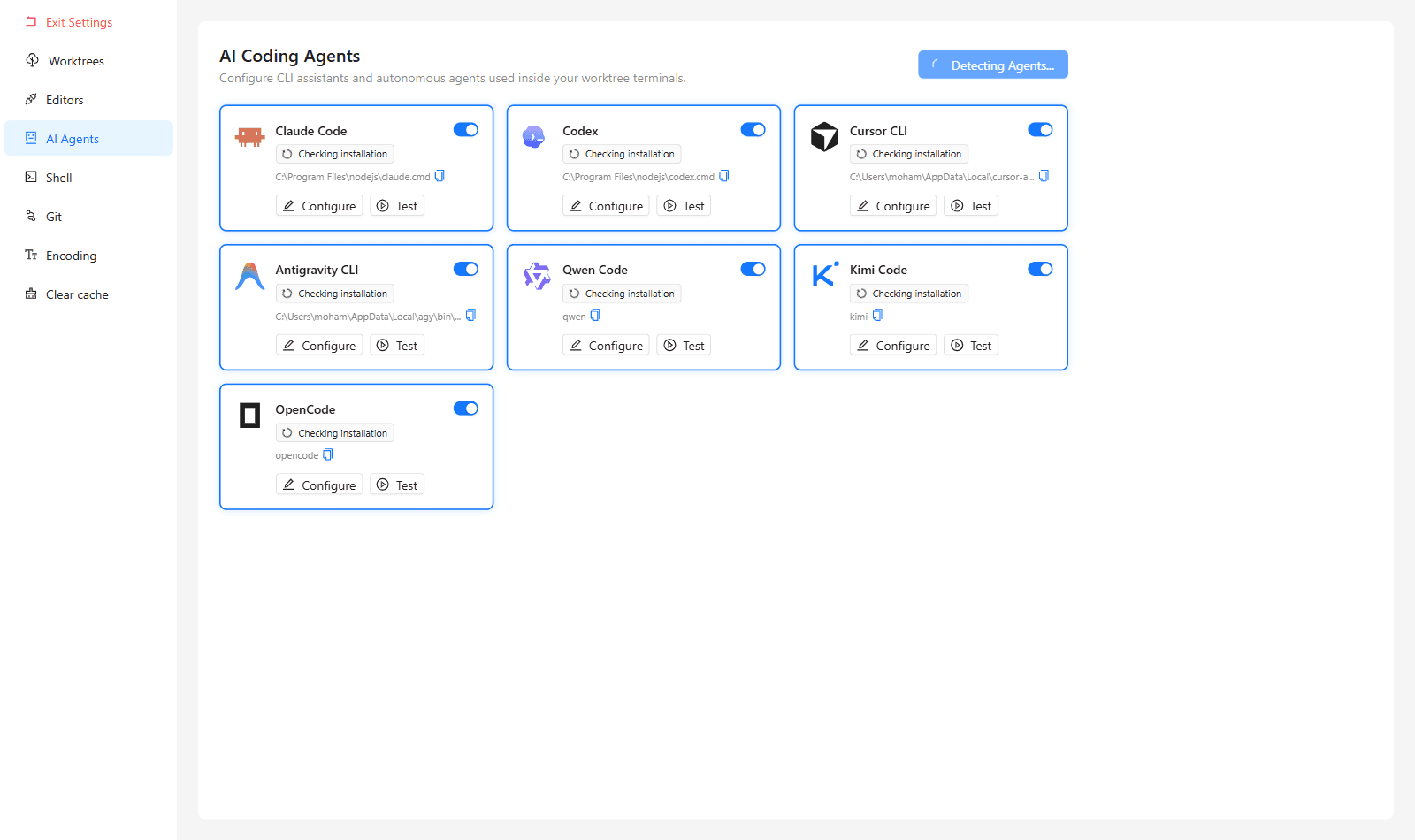Screen dimensions: 1415x840
Task: Select the Clear cache menu entry
Action: click(88, 294)
